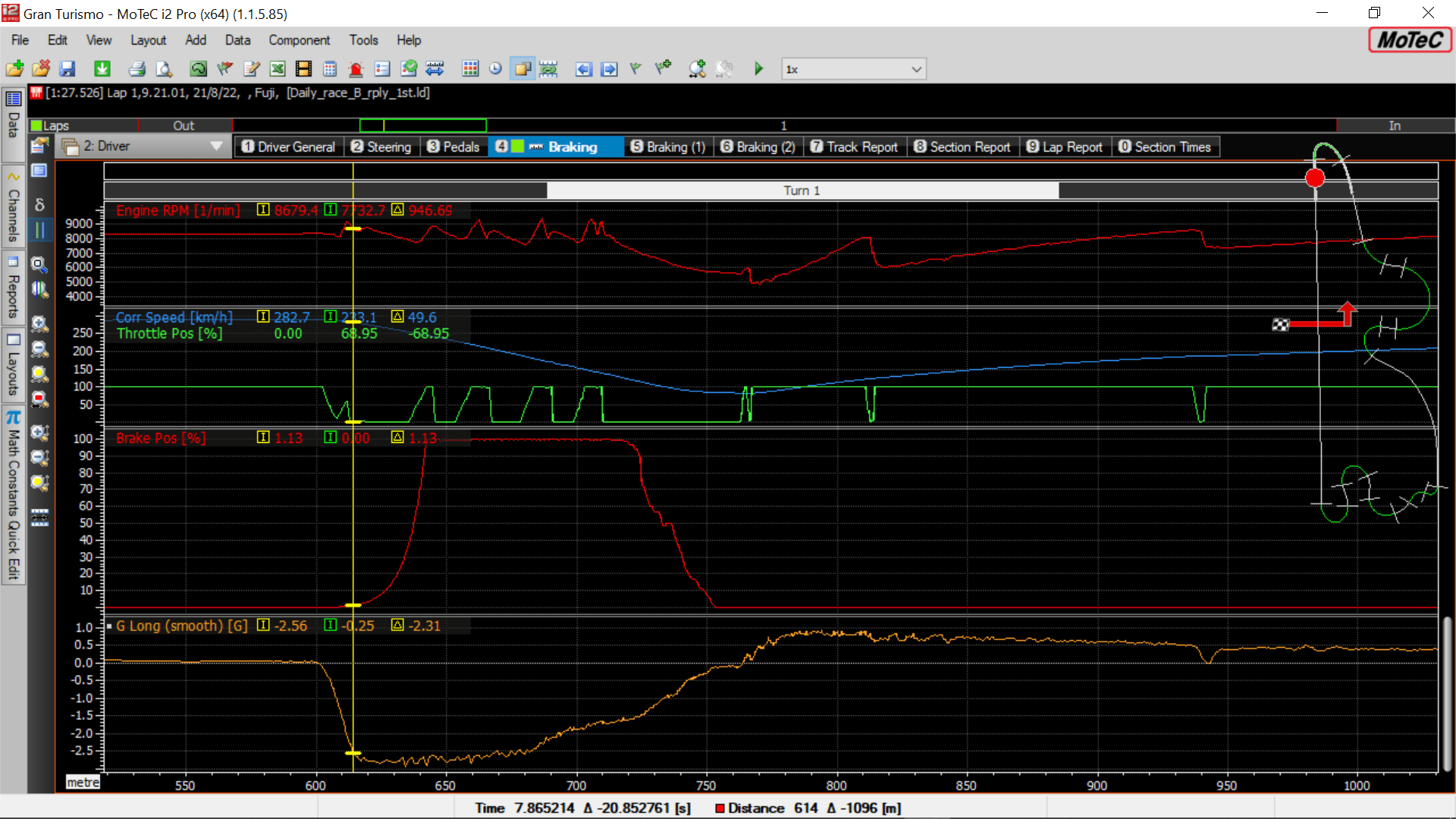Click the vertical zoom out icon
This screenshot has width=1456, height=819.
39,458
